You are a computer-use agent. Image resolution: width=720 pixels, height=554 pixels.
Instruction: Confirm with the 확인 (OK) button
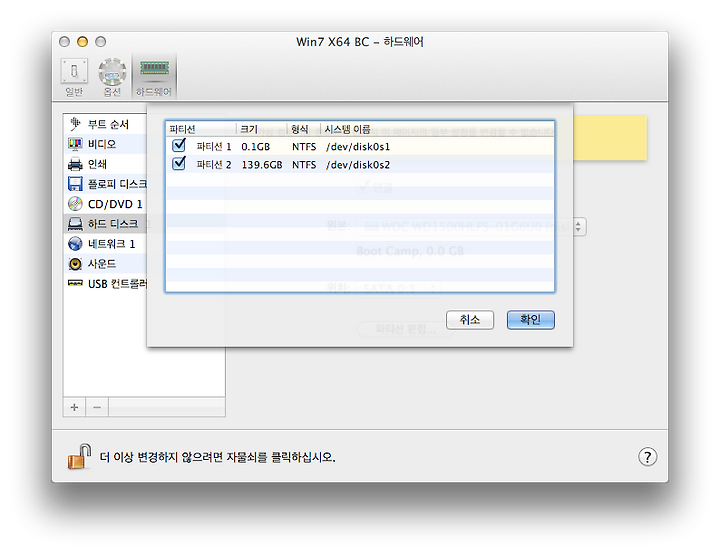click(x=530, y=320)
